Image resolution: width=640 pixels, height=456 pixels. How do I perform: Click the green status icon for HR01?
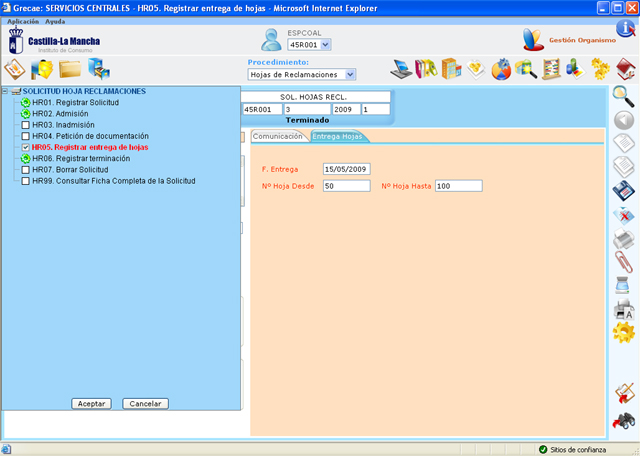click(25, 102)
